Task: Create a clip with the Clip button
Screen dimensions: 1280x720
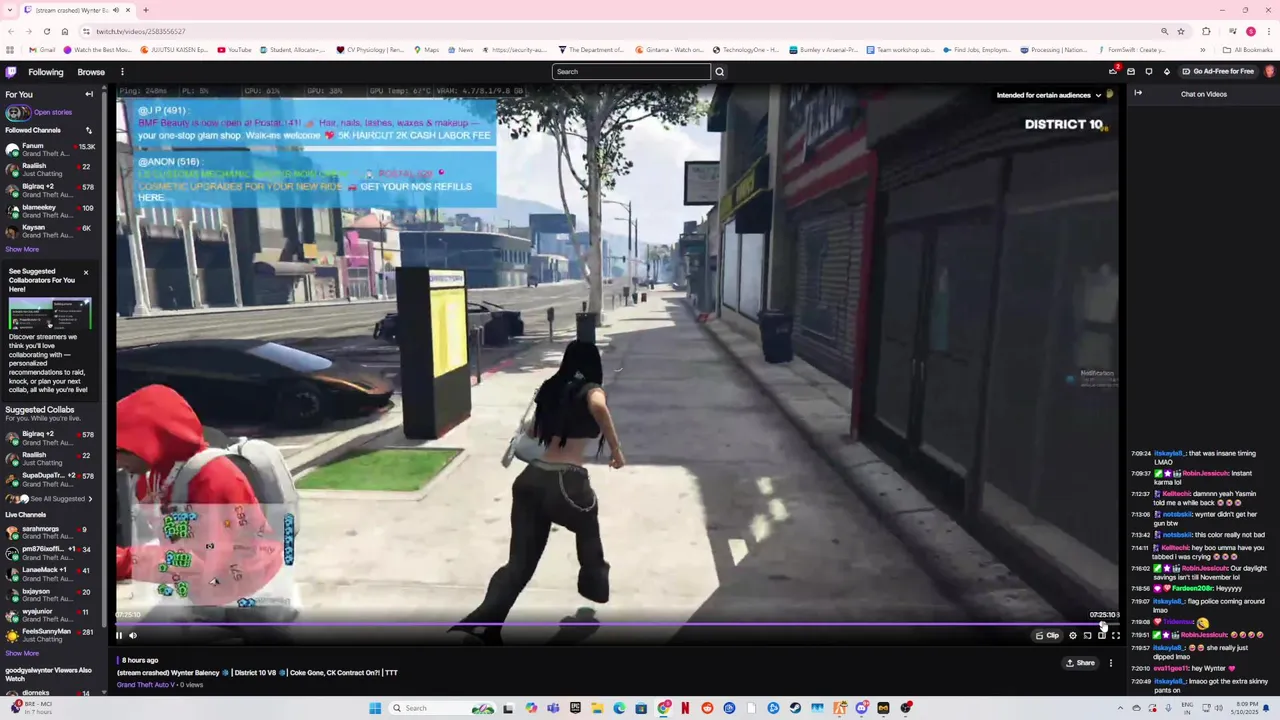Action: coord(1047,635)
